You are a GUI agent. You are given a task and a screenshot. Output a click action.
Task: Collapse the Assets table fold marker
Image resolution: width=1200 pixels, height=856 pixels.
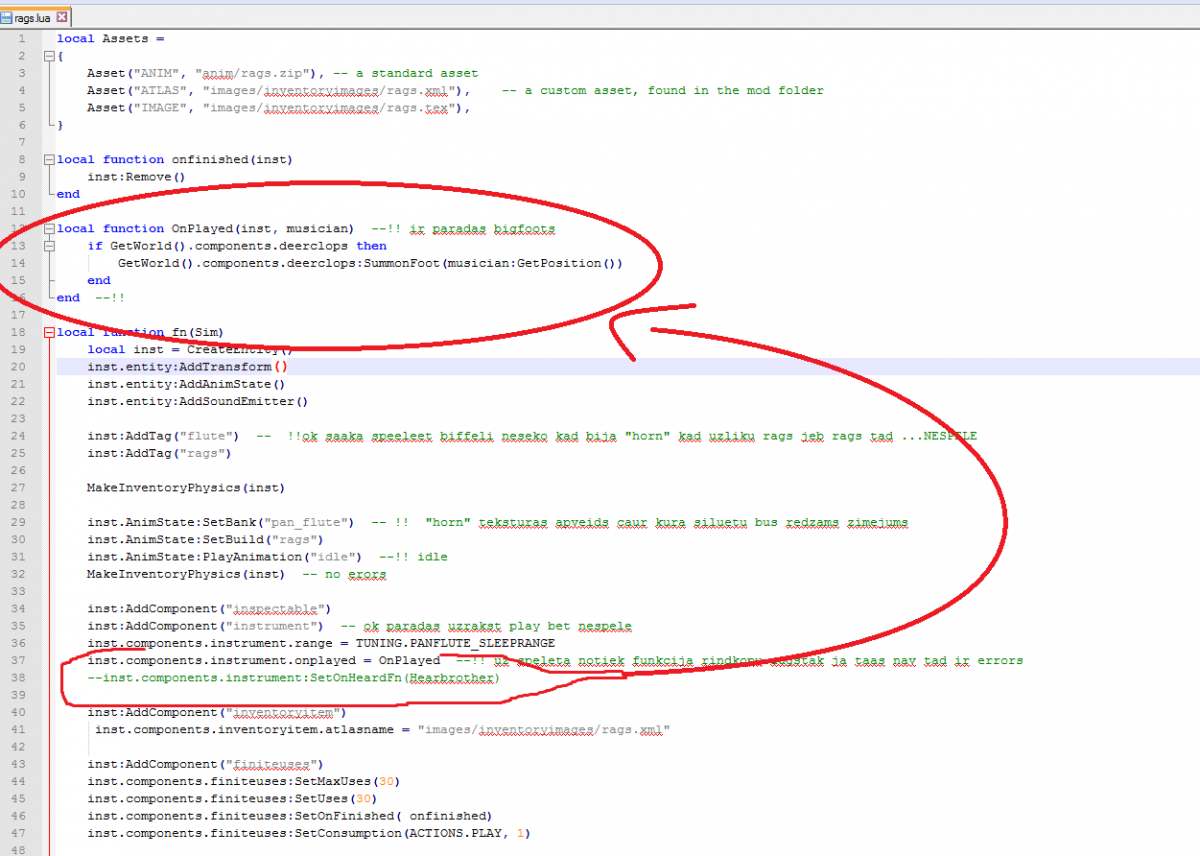(48, 56)
